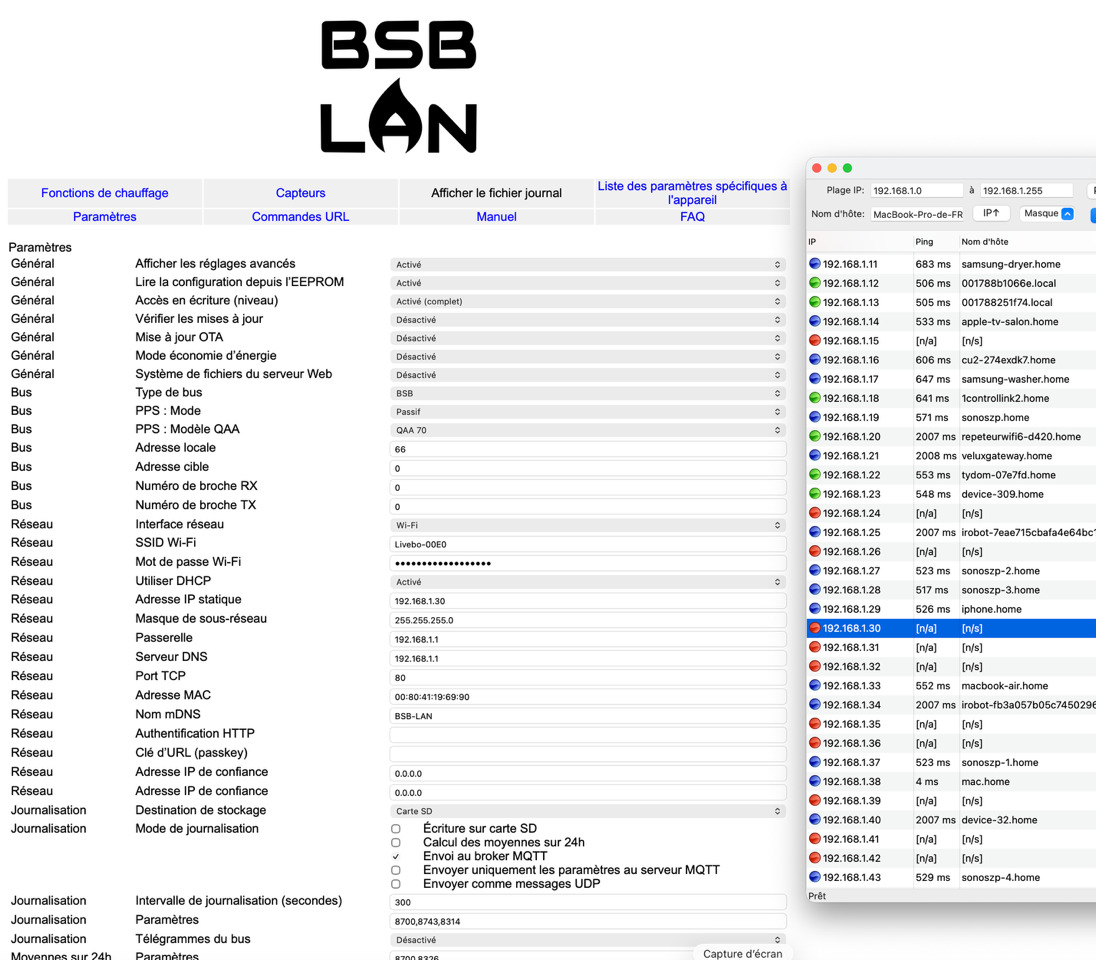Click the green status dot for 192.168.1.20
The image size is (1096, 960).
coord(815,437)
